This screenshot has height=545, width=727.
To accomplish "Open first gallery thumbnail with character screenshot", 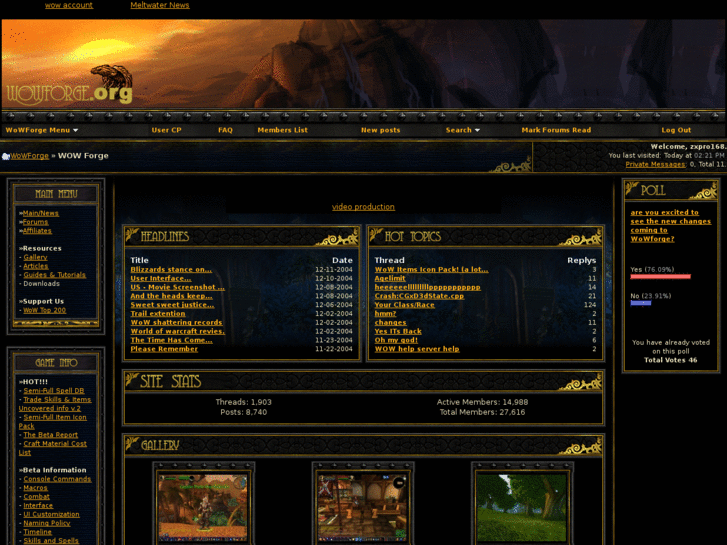I will (x=203, y=507).
